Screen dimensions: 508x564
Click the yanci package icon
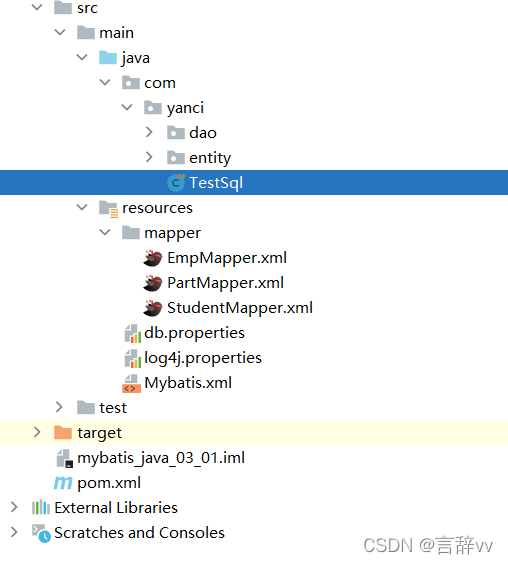(x=153, y=108)
